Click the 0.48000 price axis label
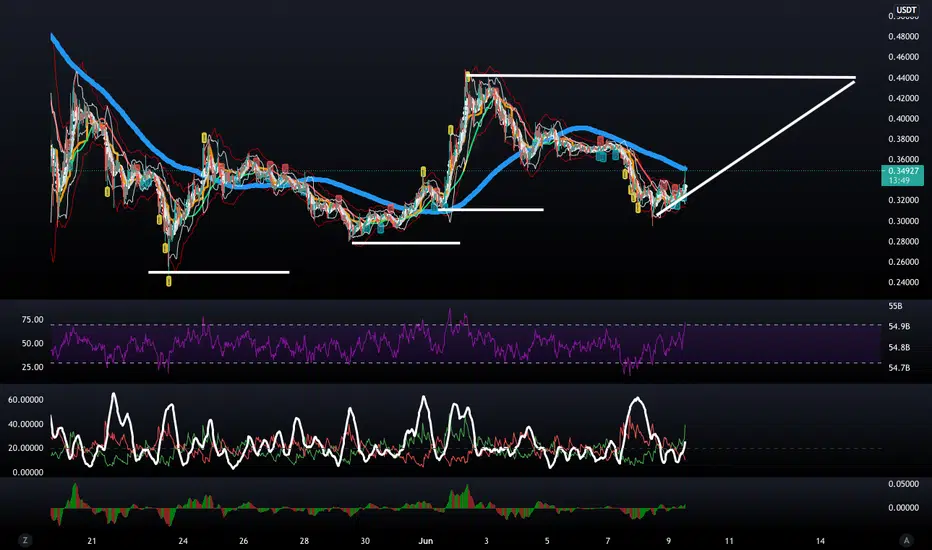Screen dimensions: 932x550 tap(903, 36)
